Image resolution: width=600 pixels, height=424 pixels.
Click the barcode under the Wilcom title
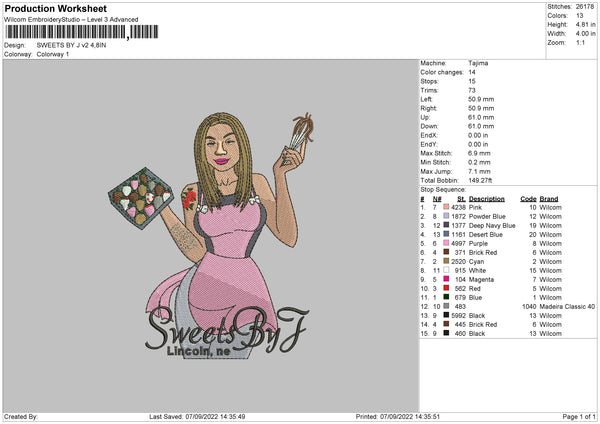coord(82,32)
